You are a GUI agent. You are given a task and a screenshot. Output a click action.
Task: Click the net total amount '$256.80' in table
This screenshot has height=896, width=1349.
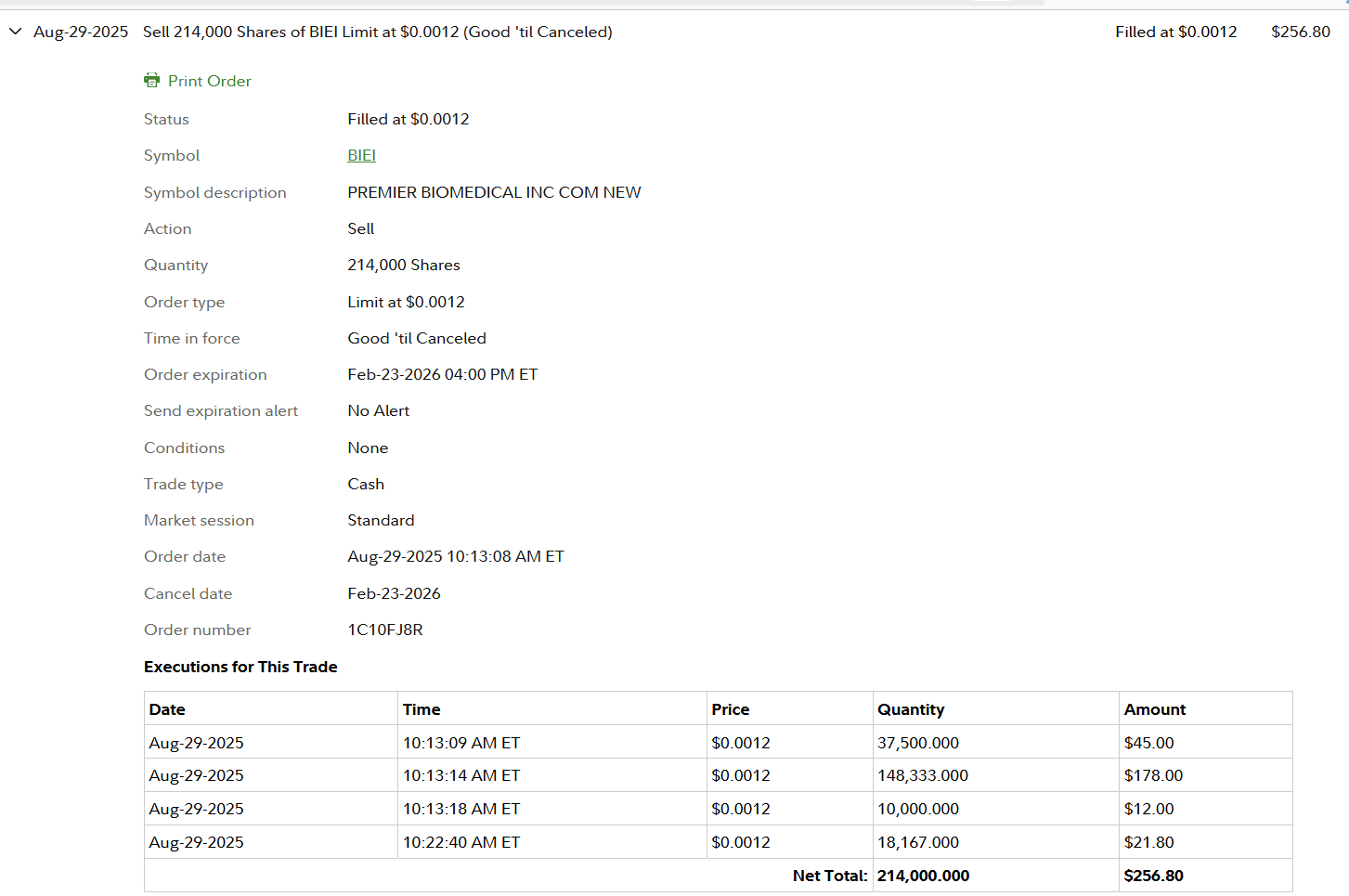(1154, 876)
